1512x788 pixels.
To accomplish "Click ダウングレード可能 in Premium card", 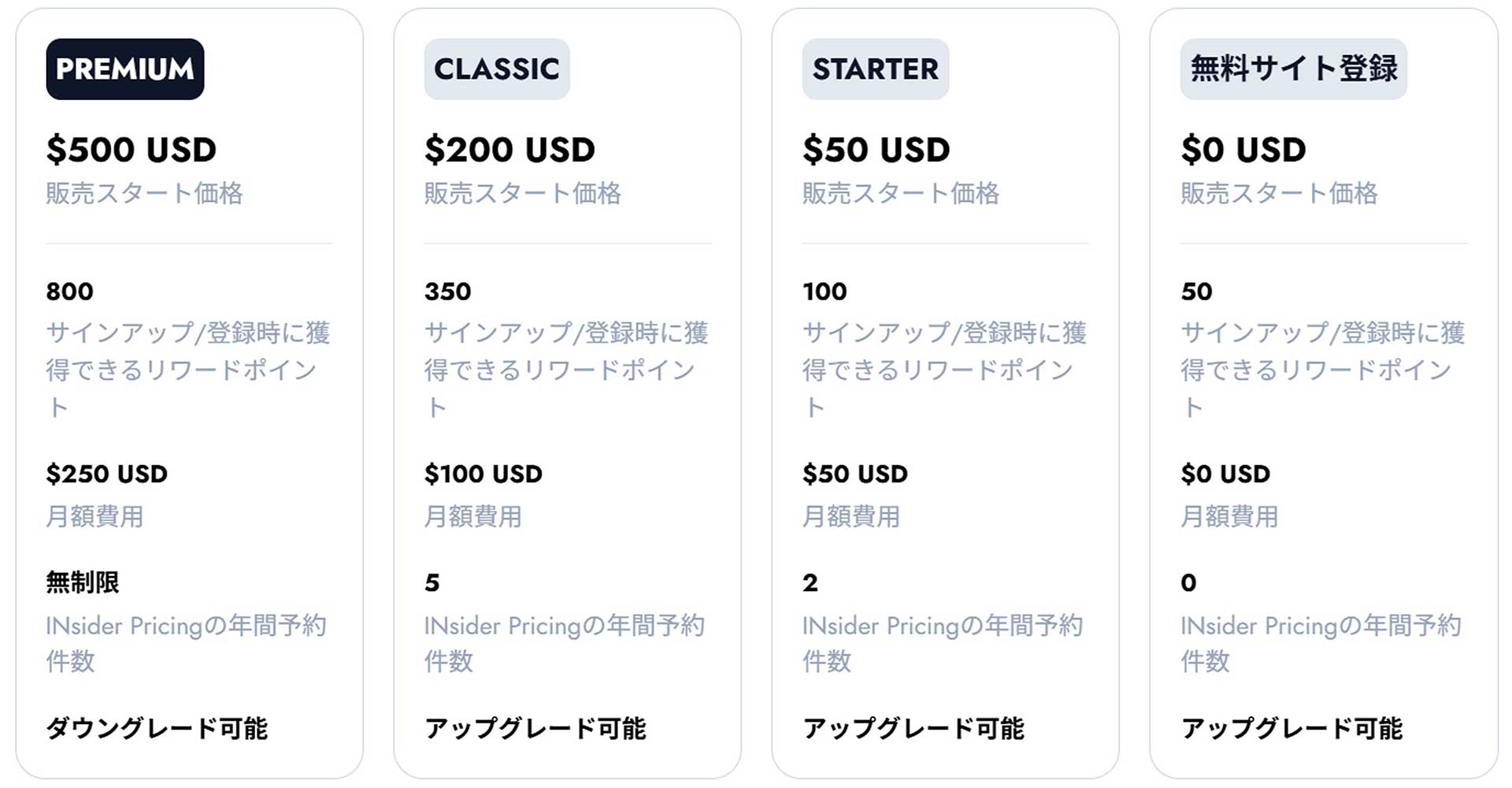I will 157,728.
